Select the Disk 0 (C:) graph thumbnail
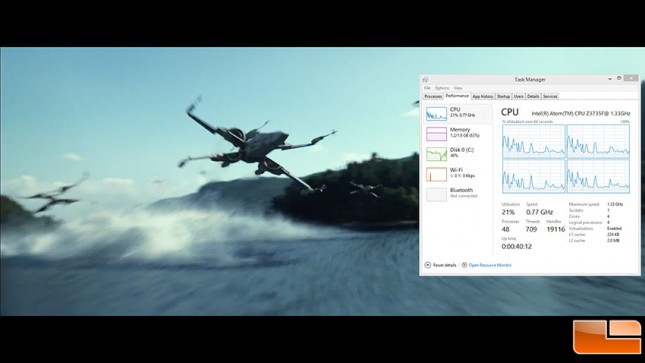 pos(436,154)
